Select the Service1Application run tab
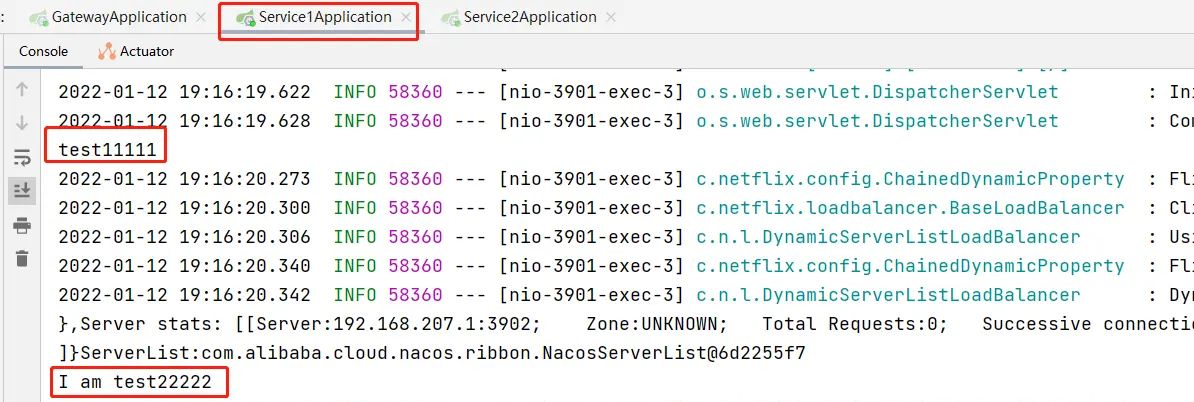The width and height of the screenshot is (1194, 402). click(x=325, y=17)
